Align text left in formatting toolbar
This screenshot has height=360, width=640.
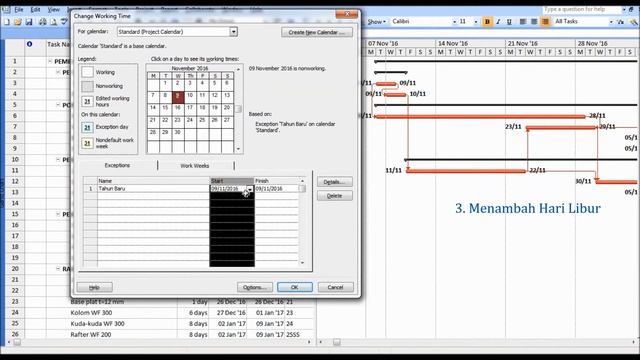click(523, 22)
